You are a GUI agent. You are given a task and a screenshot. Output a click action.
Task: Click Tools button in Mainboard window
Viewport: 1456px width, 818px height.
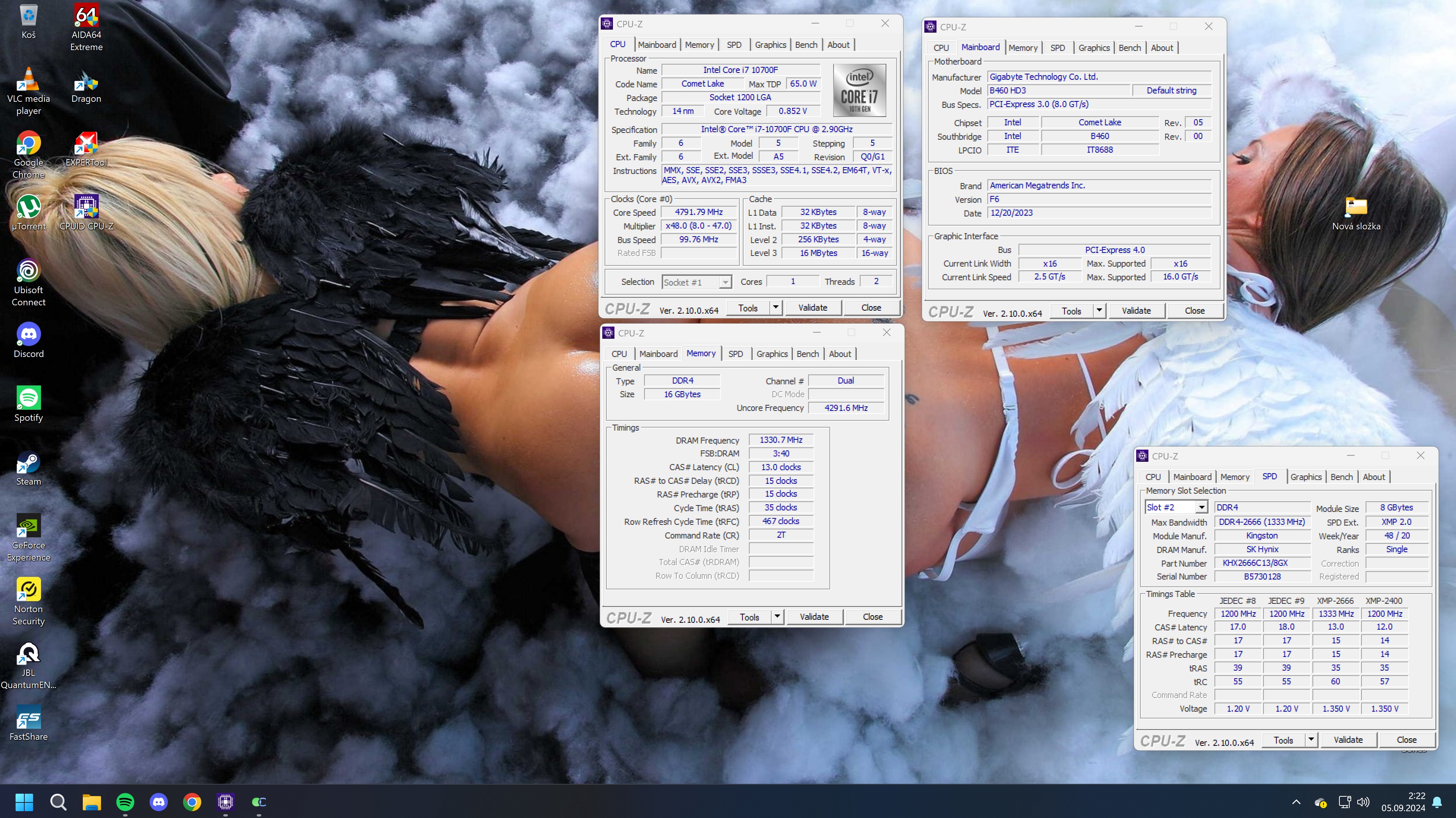pyautogui.click(x=1071, y=310)
